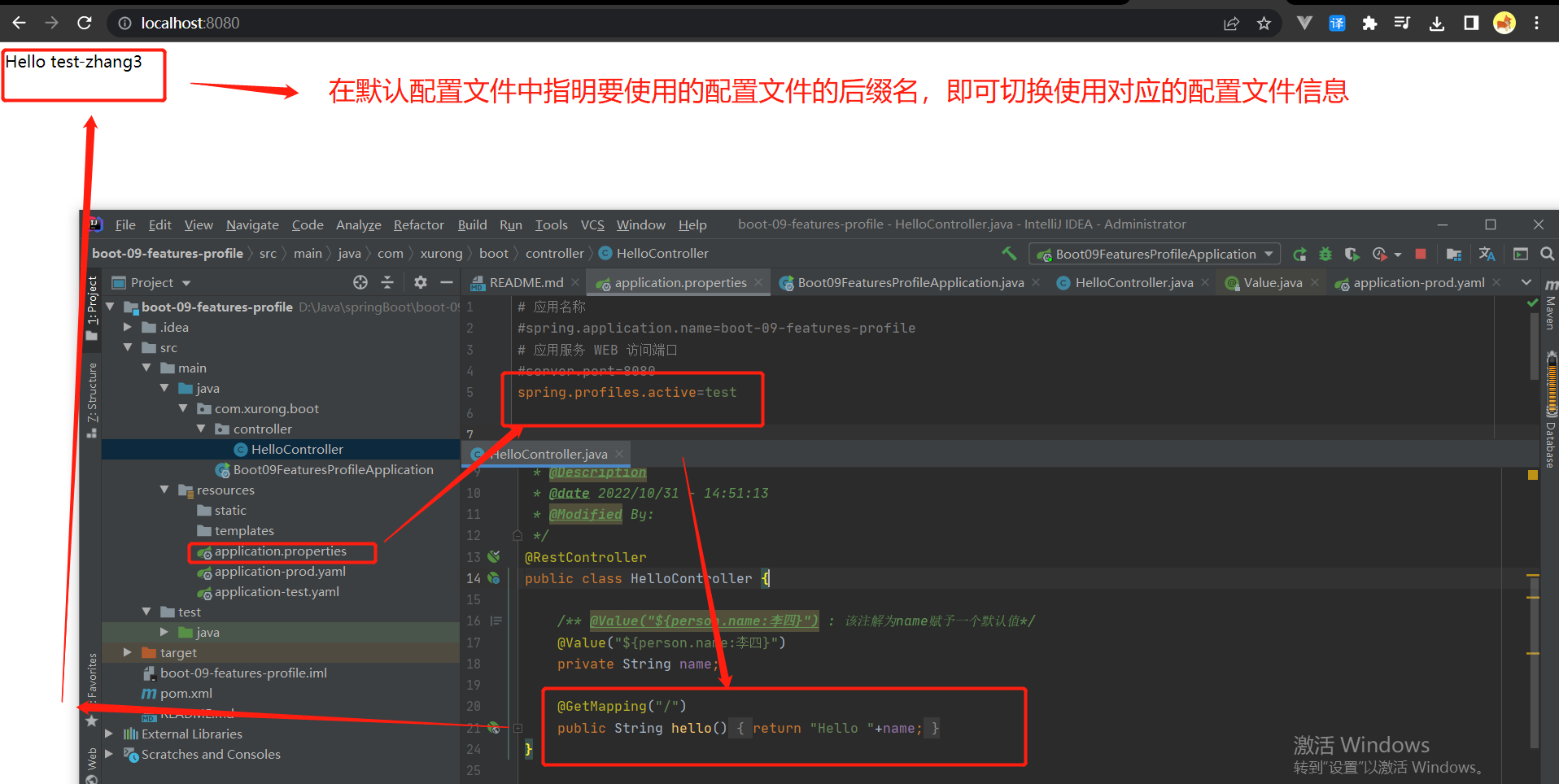Click the line 14 gutter bean icon

tap(493, 578)
